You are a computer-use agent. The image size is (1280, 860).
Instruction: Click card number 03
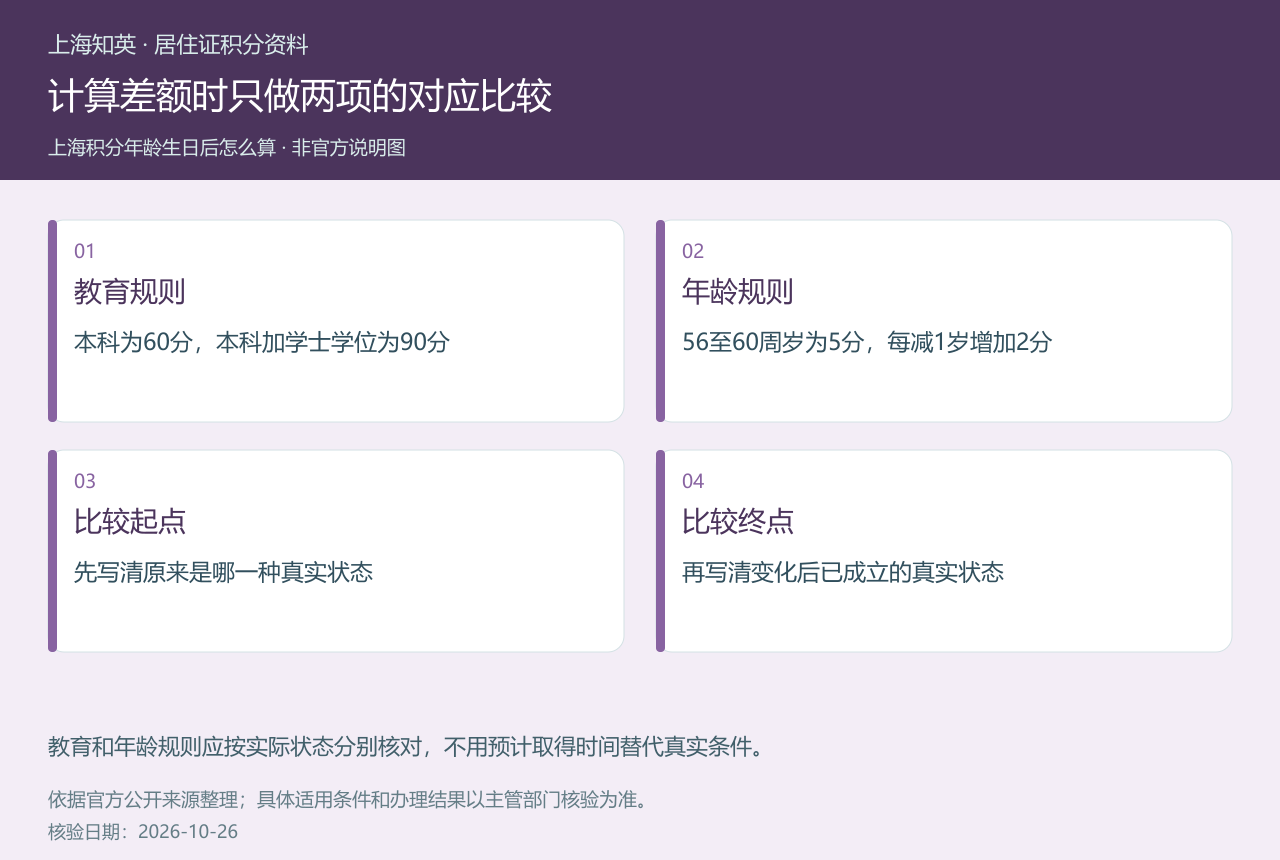(x=85, y=481)
